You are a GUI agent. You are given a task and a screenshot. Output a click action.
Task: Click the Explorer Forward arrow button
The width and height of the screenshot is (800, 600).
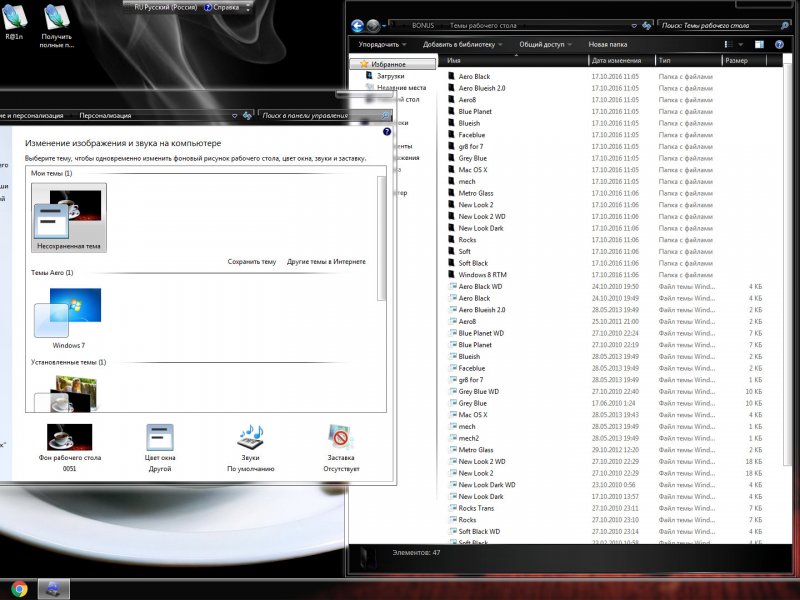[373, 26]
